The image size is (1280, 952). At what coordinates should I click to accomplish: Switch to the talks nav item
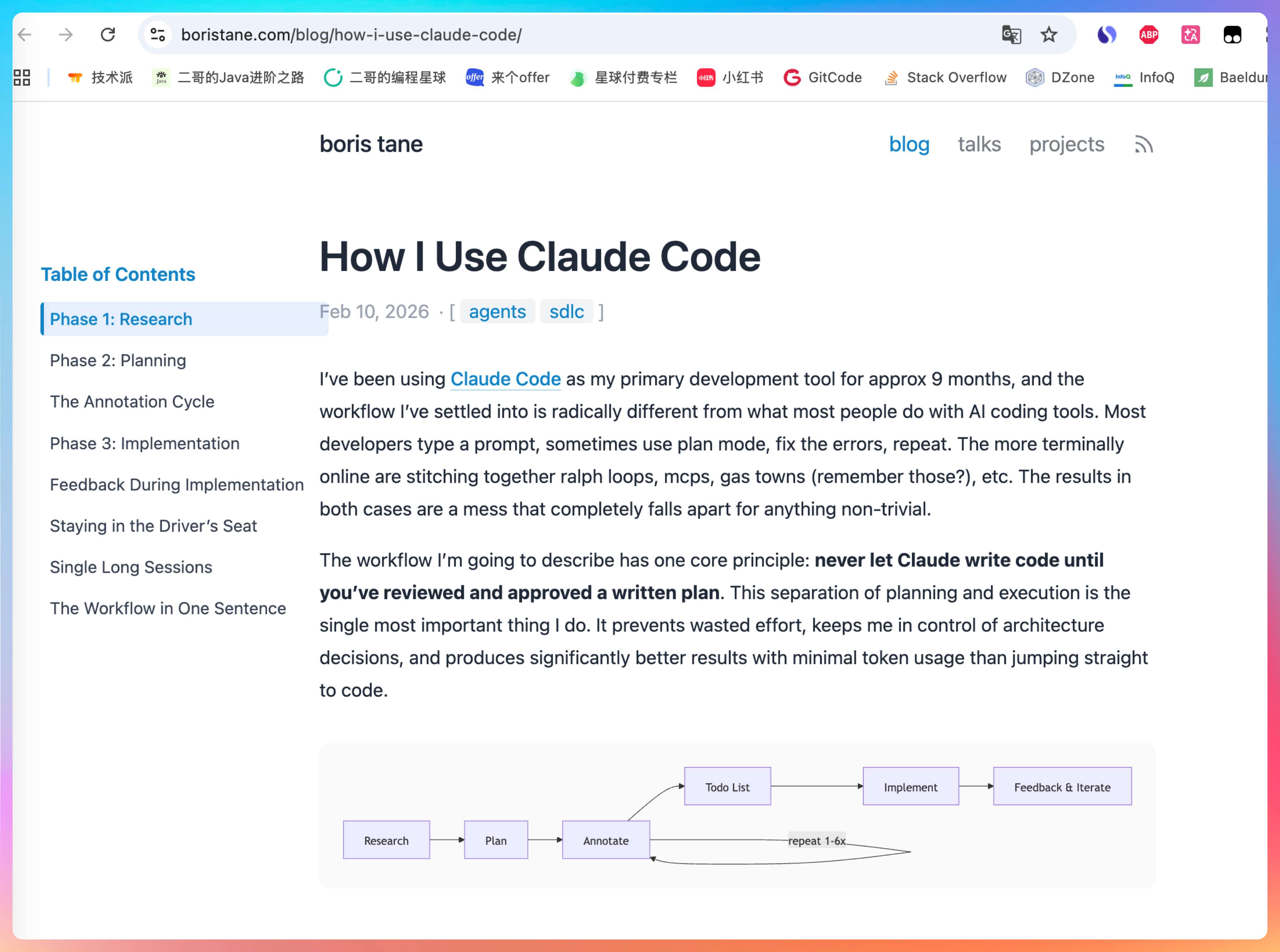tap(979, 144)
